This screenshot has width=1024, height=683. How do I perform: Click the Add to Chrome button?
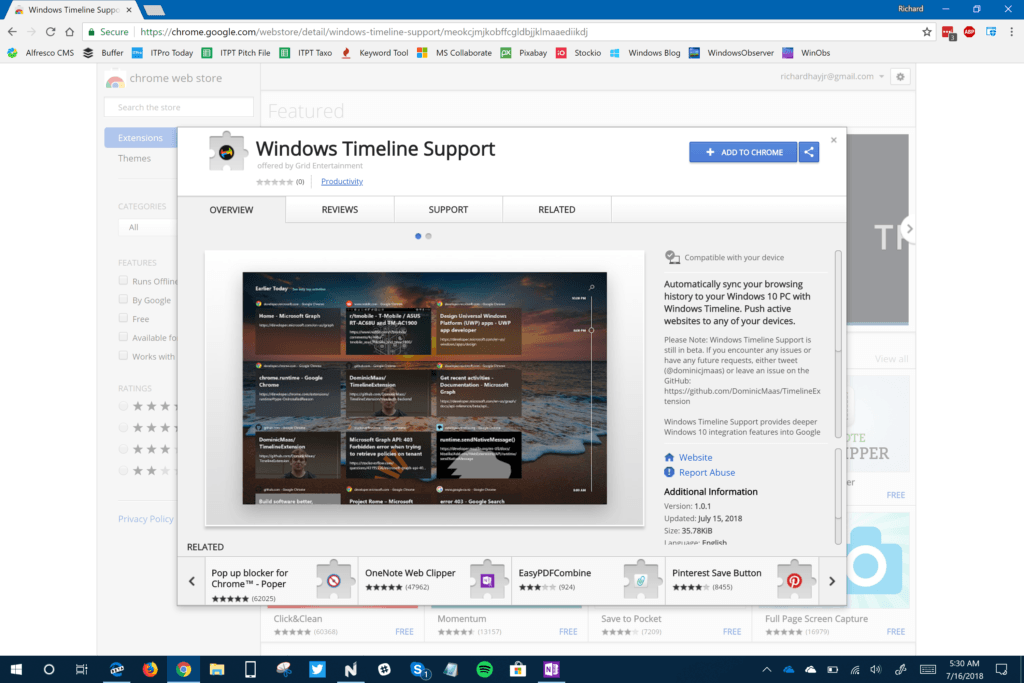pos(742,151)
